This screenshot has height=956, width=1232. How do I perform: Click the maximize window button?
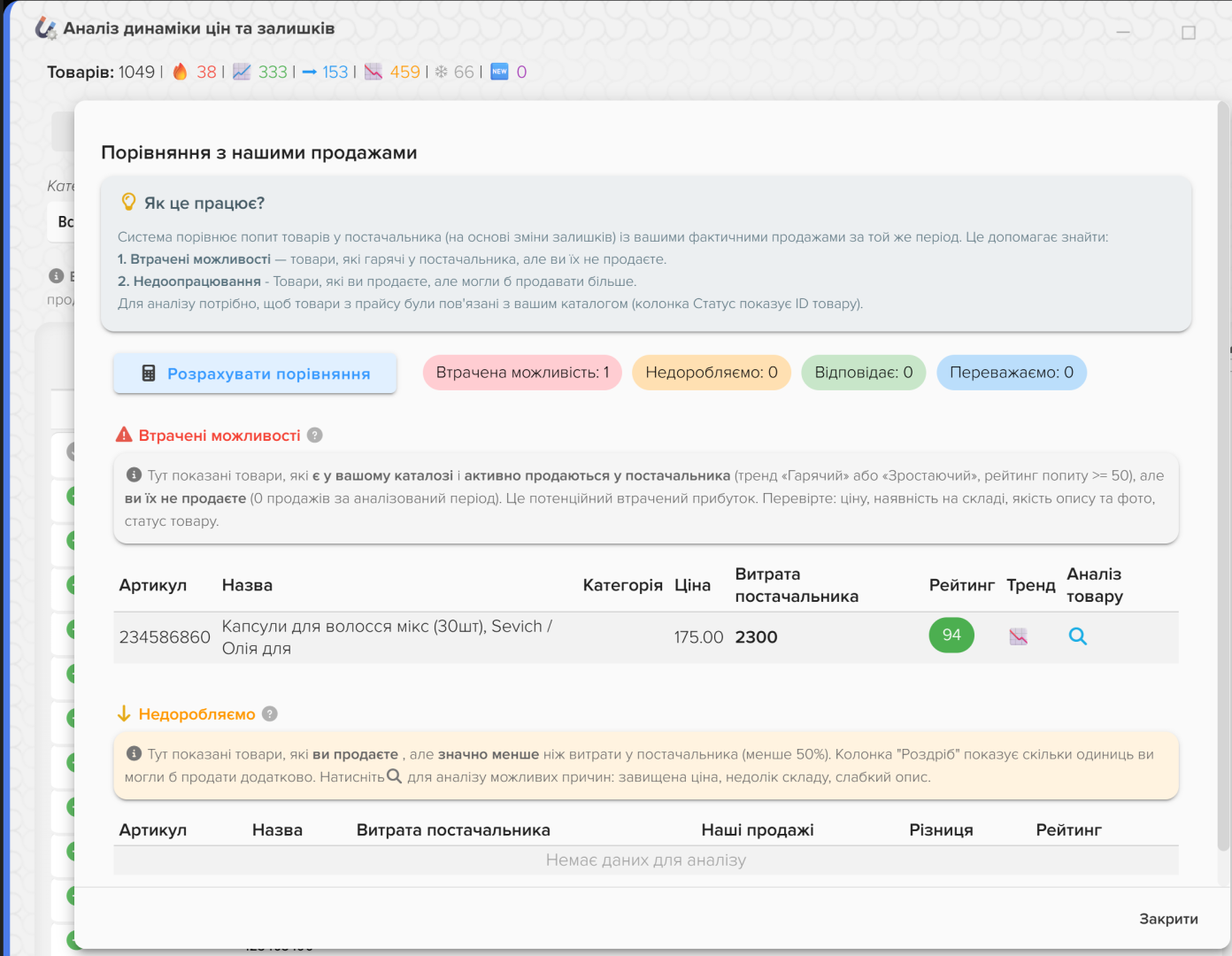coord(1189,33)
